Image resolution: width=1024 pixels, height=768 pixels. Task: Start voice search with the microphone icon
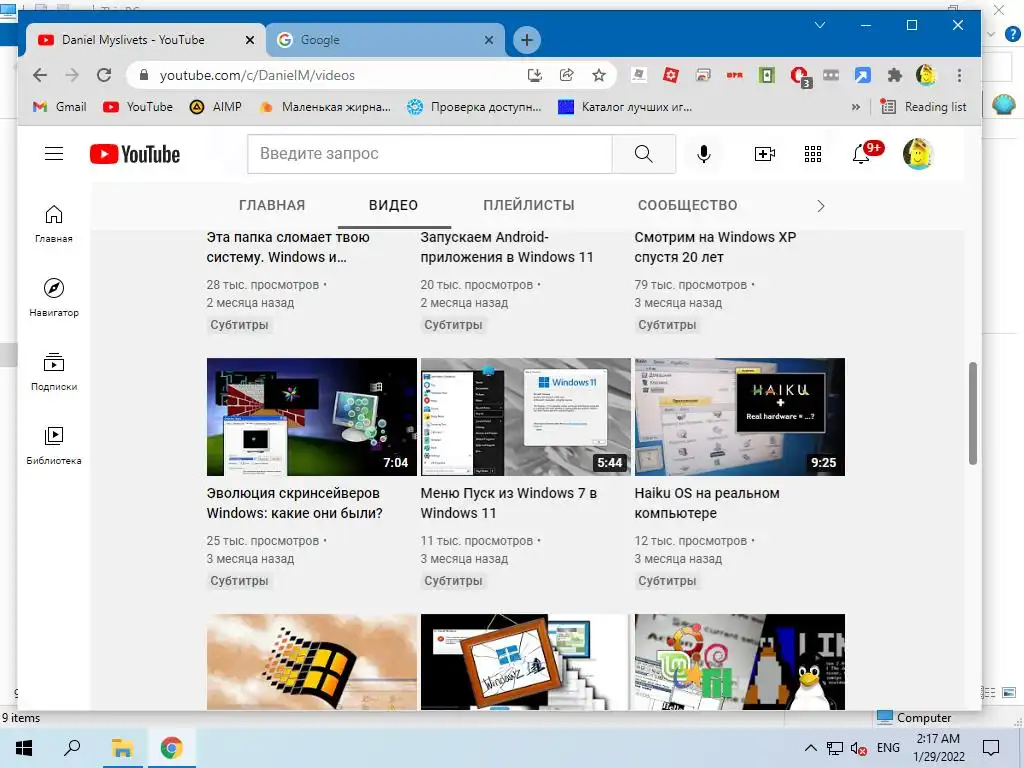tap(703, 154)
